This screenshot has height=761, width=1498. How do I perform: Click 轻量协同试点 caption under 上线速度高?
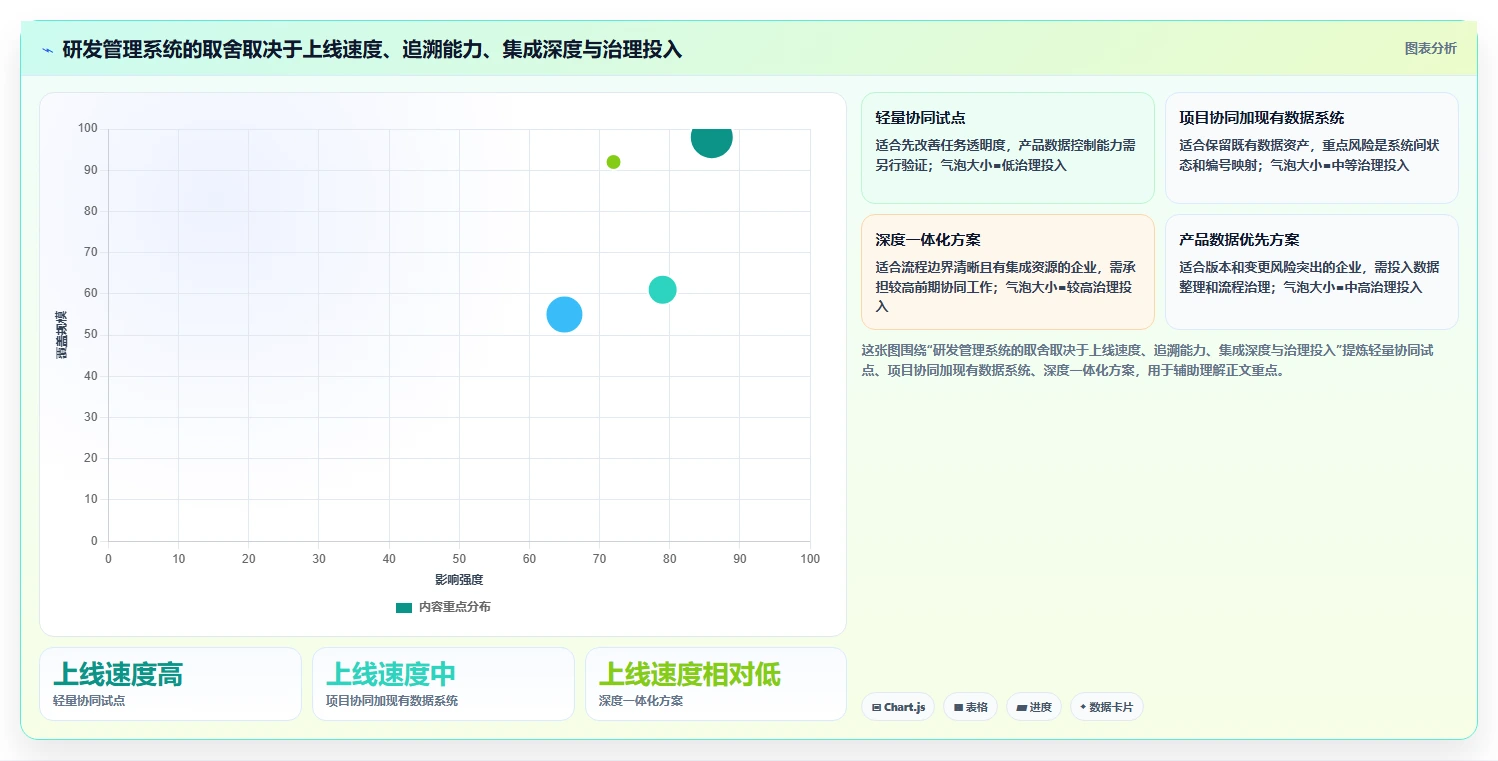(x=89, y=701)
